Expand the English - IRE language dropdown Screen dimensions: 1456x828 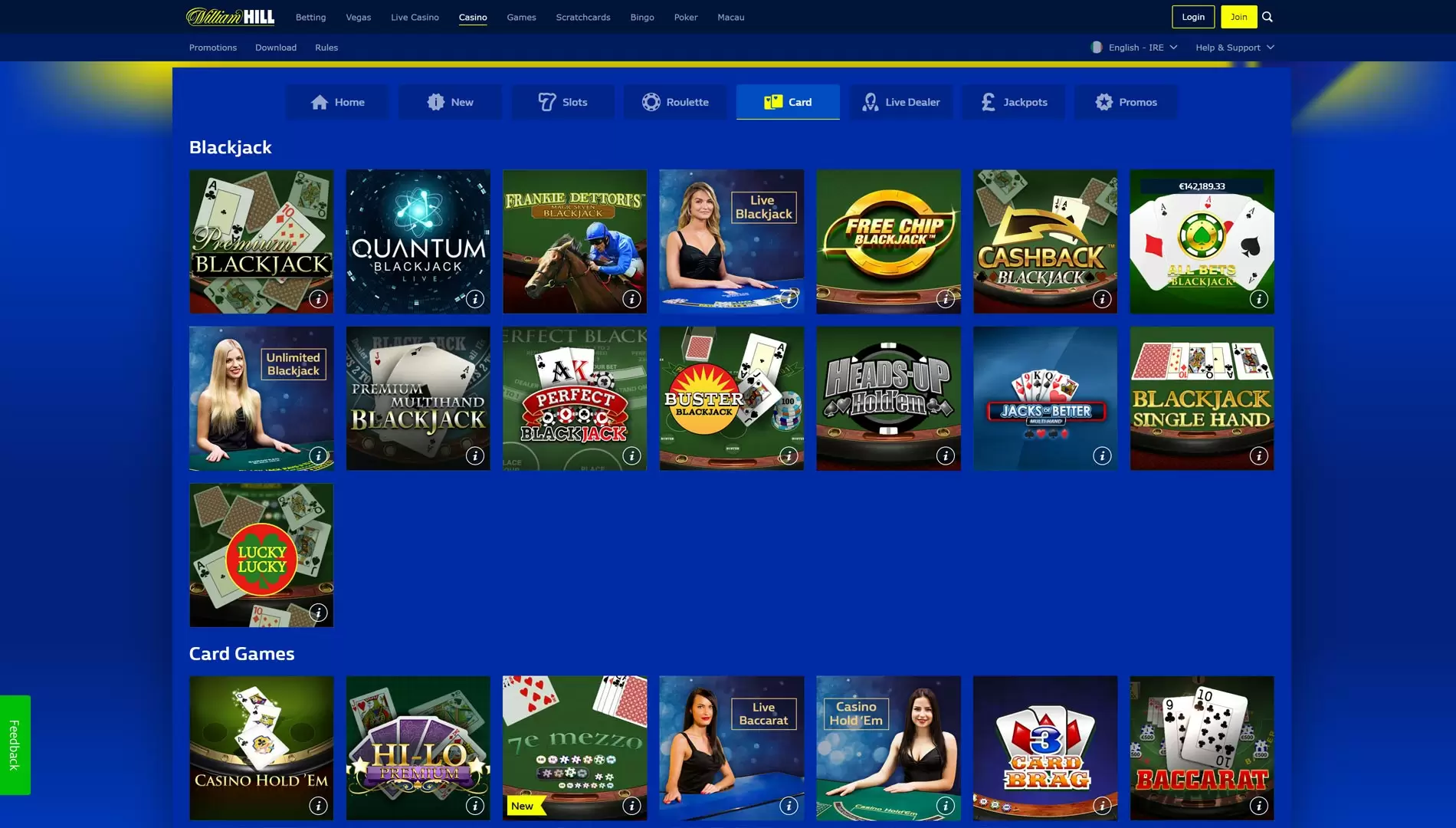(x=1134, y=48)
